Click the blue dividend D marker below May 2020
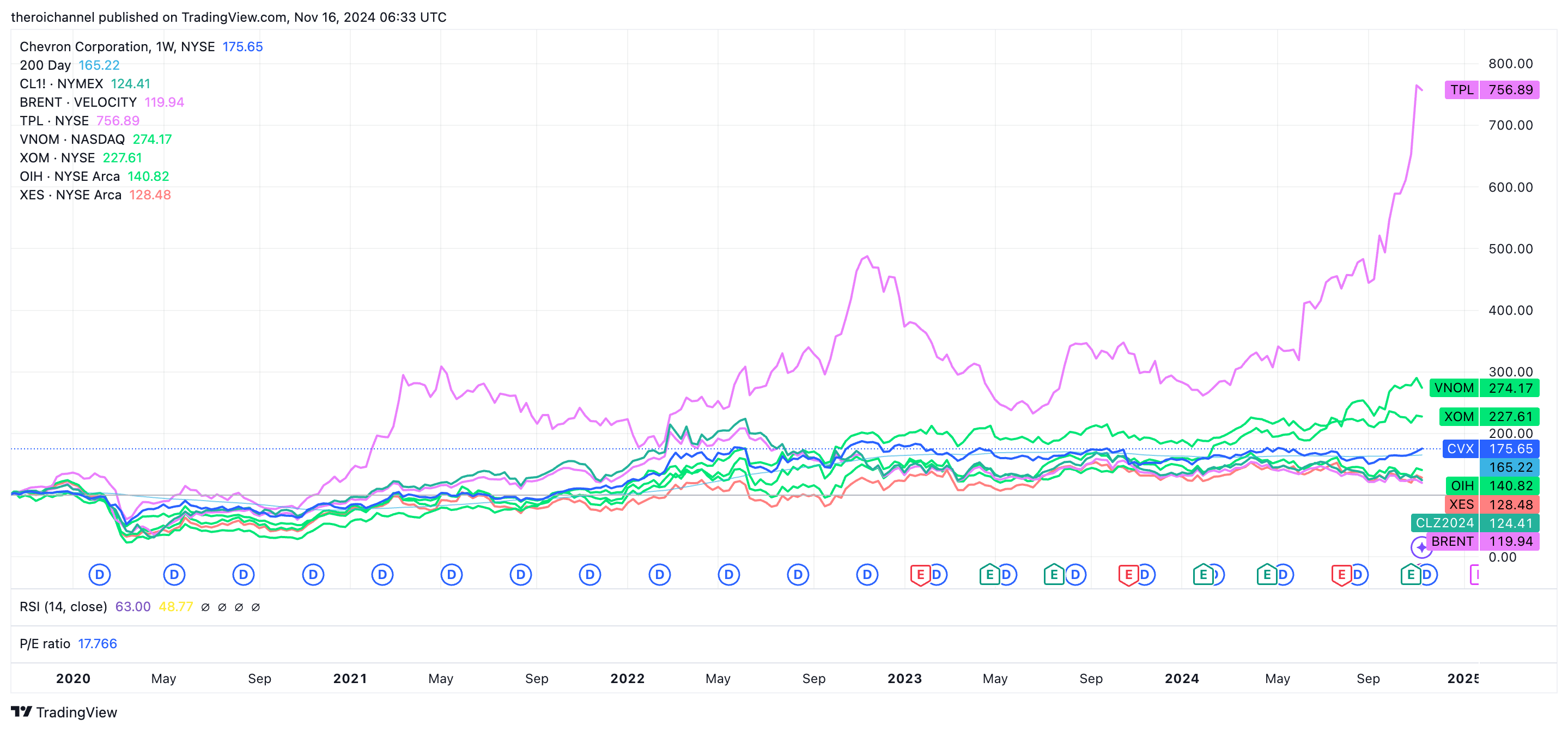The width and height of the screenshot is (1568, 731). 175,574
